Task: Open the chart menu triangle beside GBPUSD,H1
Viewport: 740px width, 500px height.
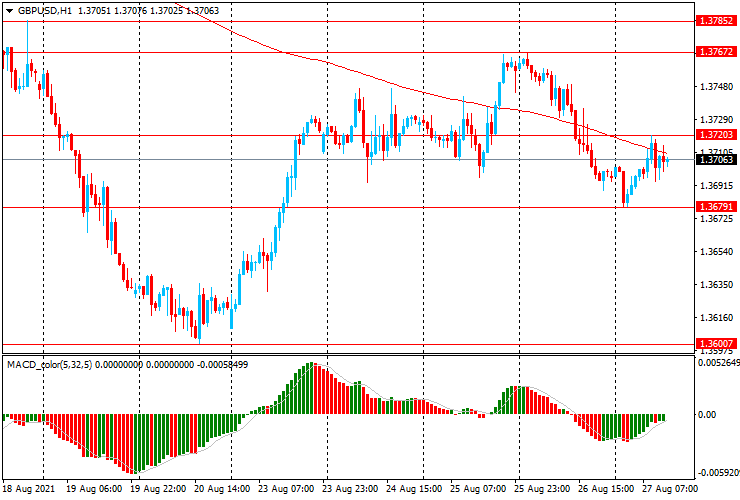Action: [9, 11]
